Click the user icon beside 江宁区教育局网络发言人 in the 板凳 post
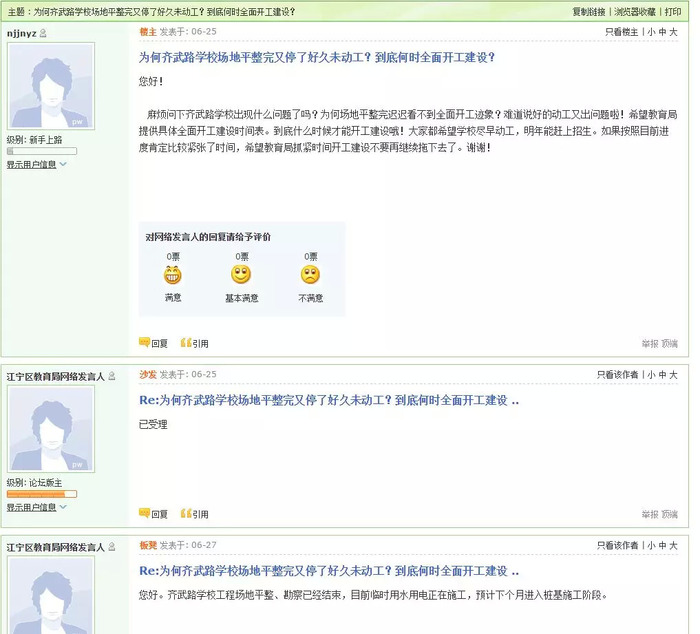Image resolution: width=700 pixels, height=634 pixels. [x=112, y=546]
